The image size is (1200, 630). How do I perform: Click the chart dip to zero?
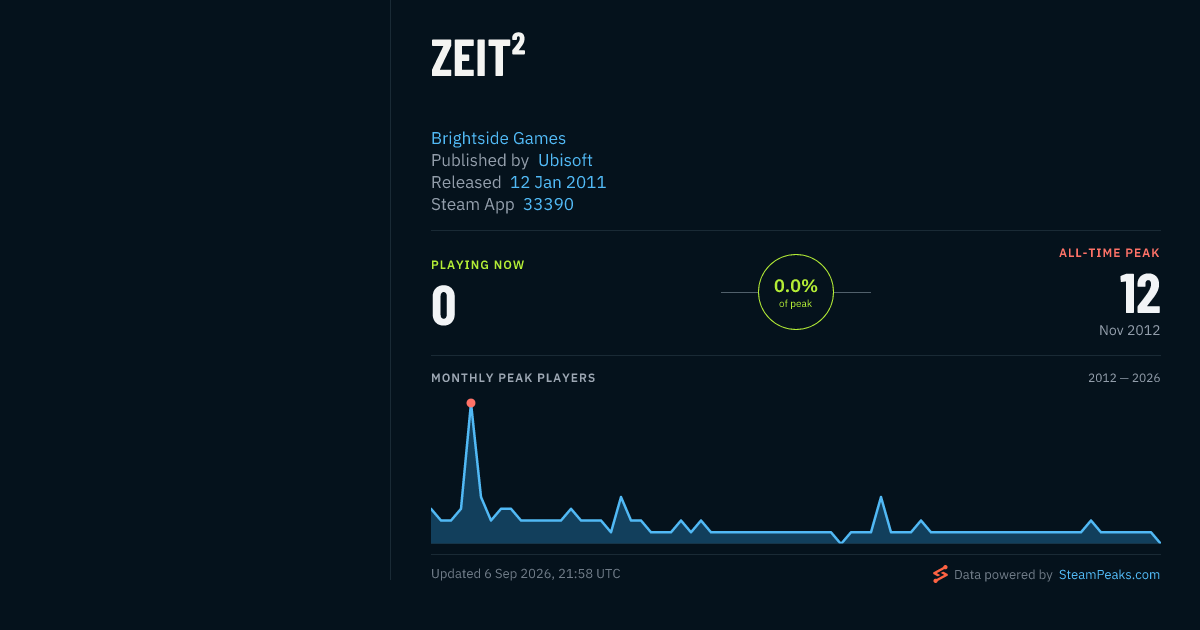[841, 542]
